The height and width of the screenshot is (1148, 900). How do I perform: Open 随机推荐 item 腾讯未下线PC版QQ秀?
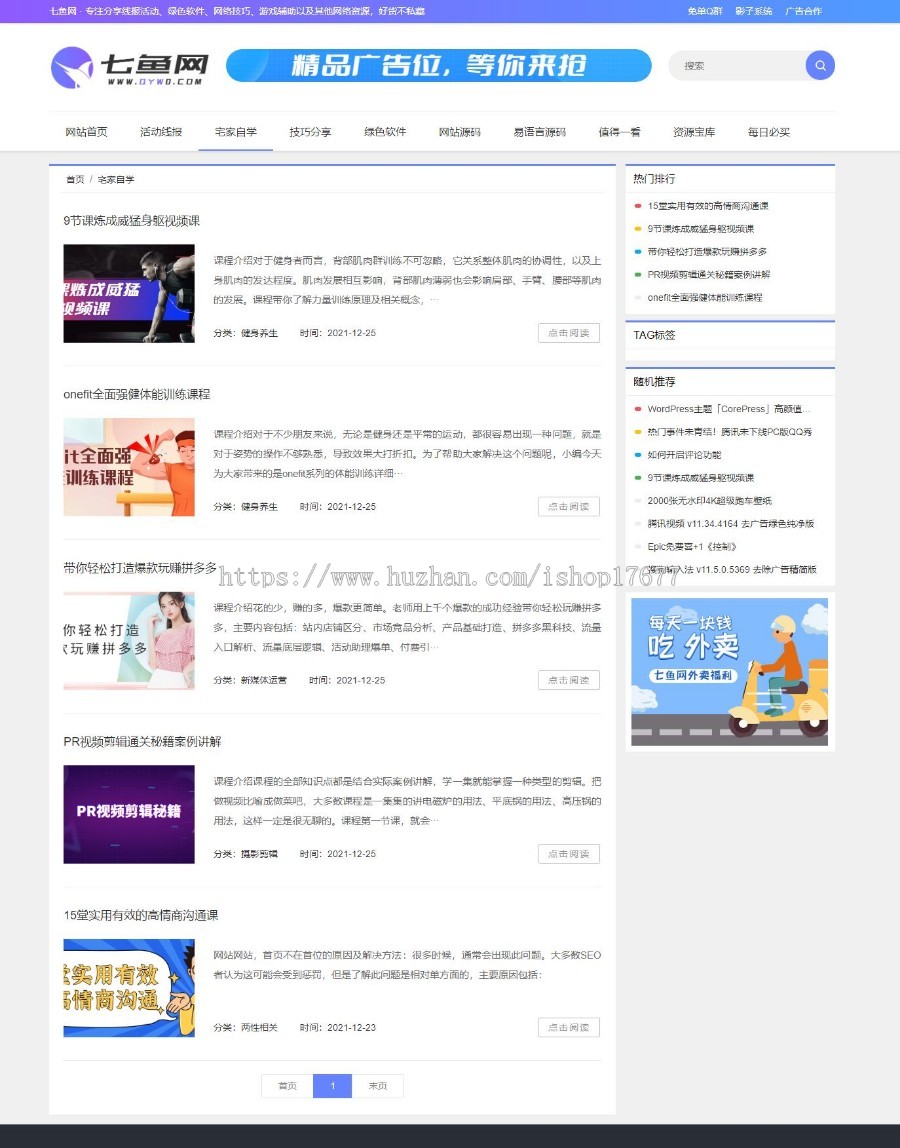point(729,432)
